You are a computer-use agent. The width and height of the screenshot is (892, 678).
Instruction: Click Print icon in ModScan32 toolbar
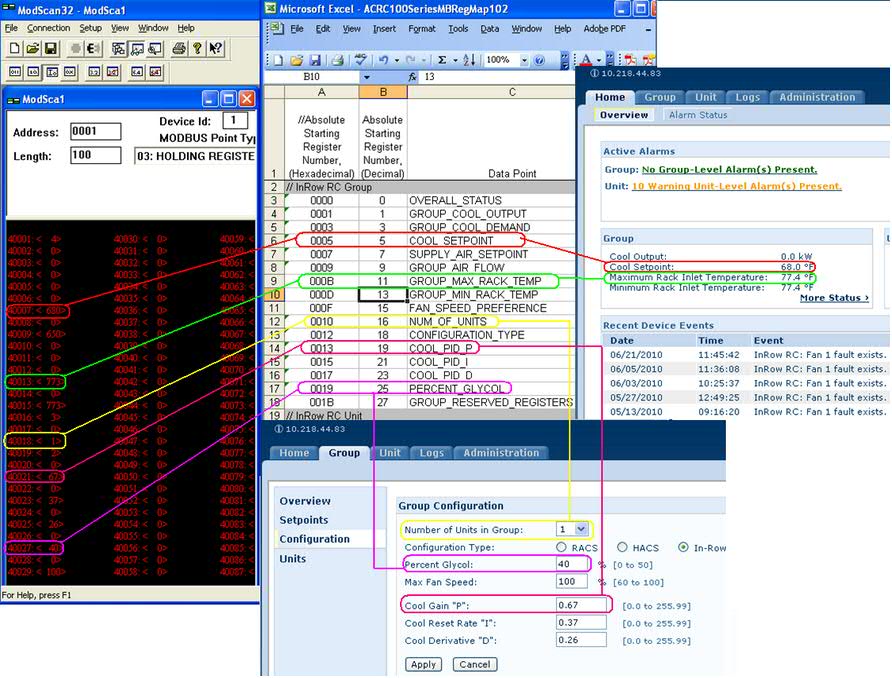179,49
